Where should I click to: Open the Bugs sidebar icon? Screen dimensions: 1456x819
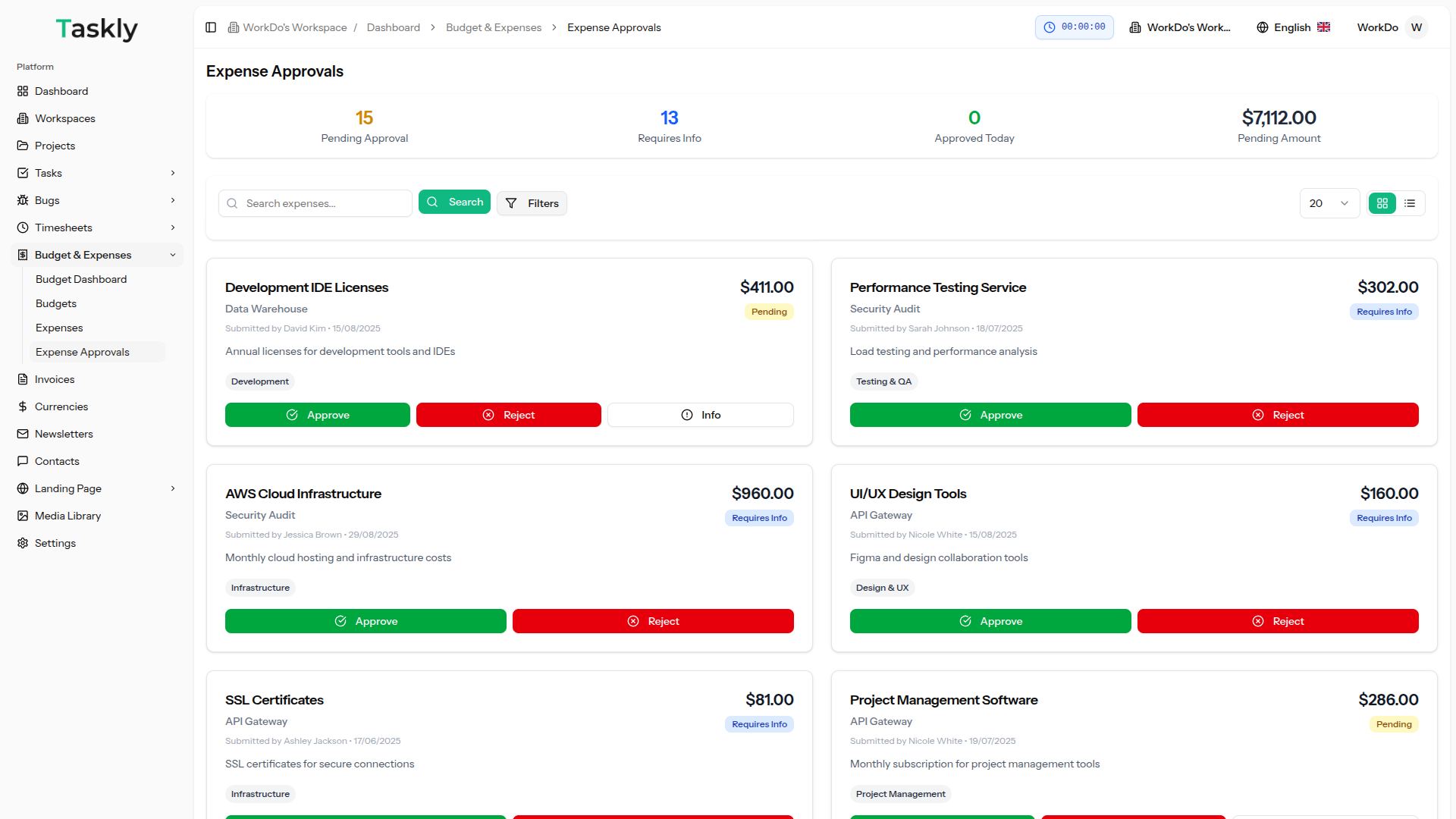click(x=23, y=200)
